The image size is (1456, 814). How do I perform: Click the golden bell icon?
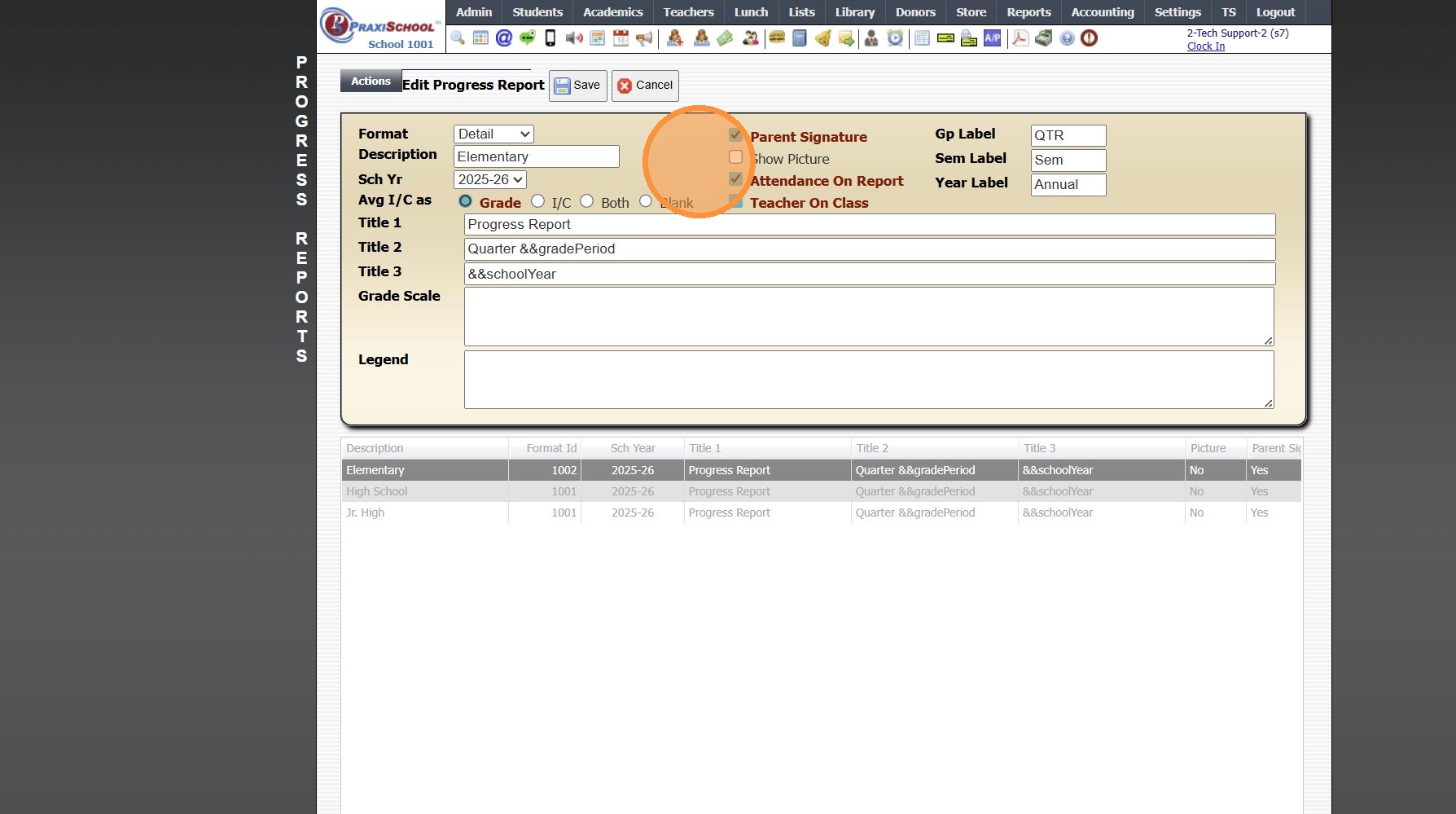click(x=823, y=37)
